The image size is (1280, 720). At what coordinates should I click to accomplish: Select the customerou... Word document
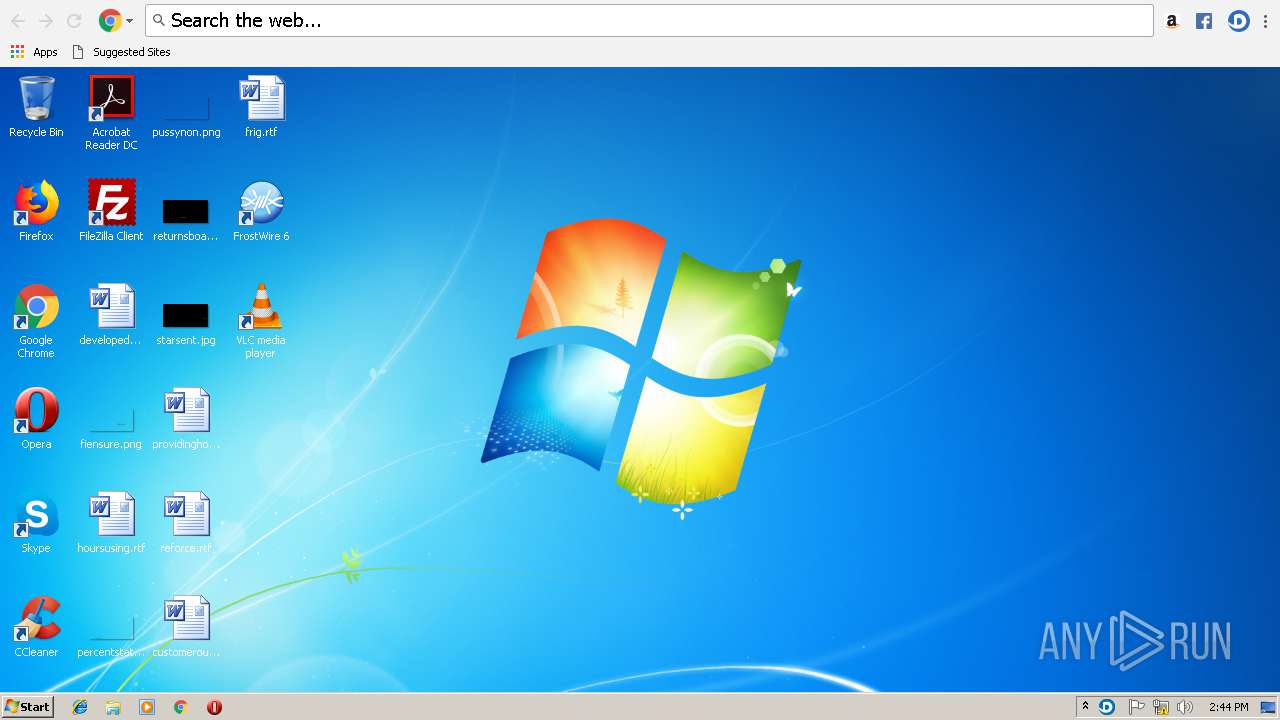point(186,626)
